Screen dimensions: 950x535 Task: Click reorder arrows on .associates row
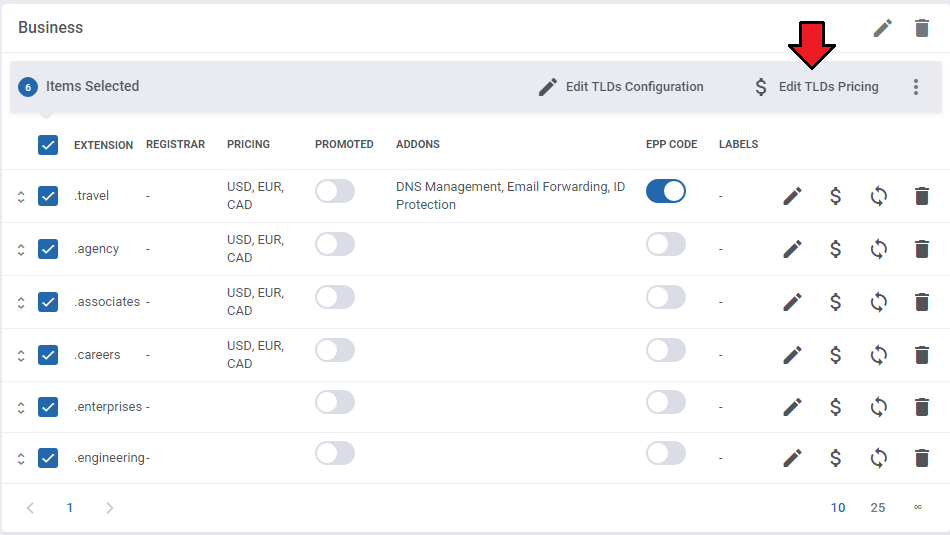21,302
